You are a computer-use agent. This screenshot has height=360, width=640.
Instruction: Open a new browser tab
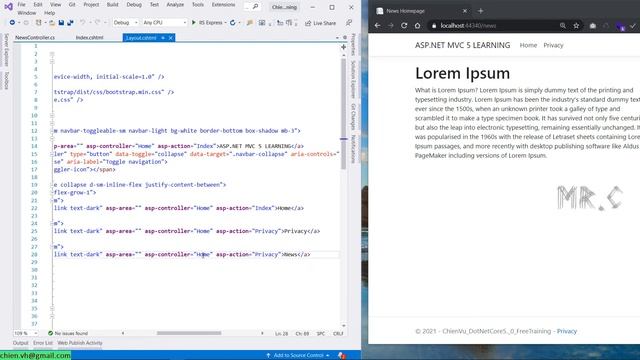[480, 11]
